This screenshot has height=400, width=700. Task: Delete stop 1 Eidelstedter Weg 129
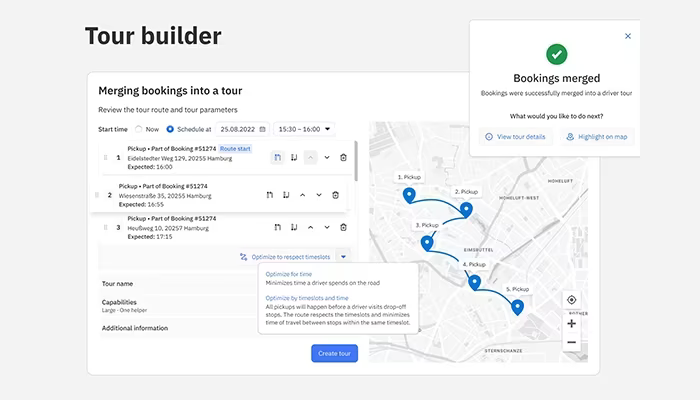click(x=343, y=157)
